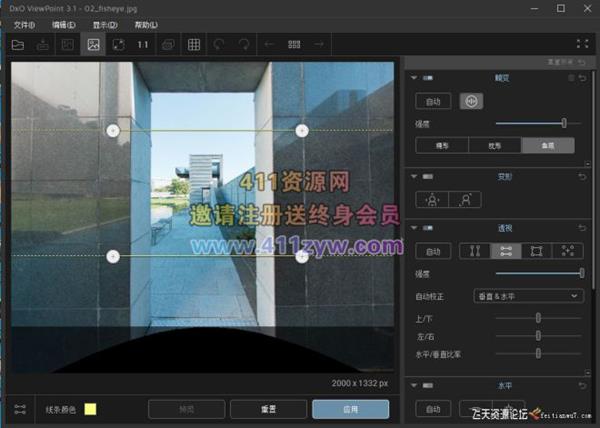
Task: Reset the distortion panel settings
Action: pyautogui.click(x=582, y=77)
